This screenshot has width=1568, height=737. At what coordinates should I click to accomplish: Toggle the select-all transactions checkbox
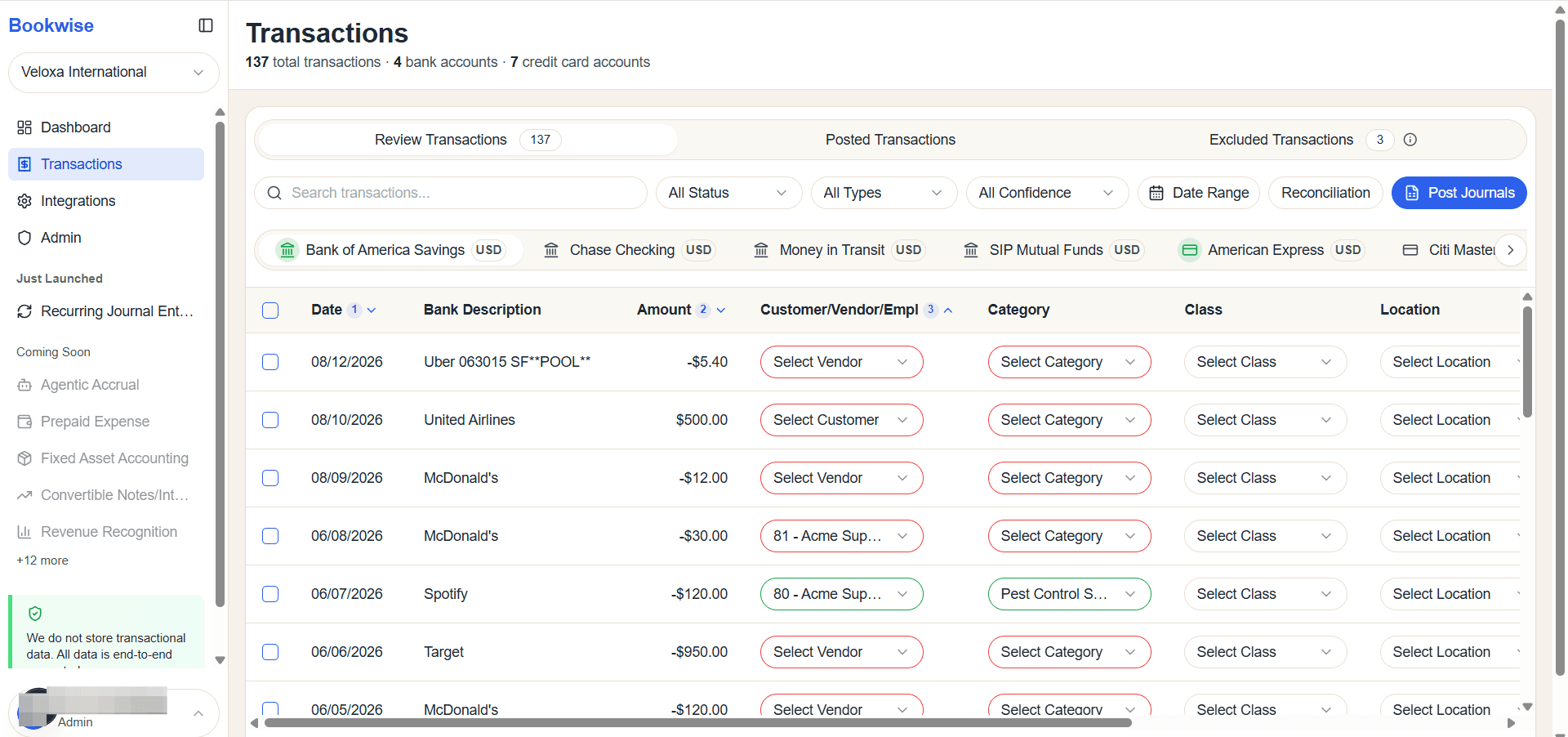(270, 310)
